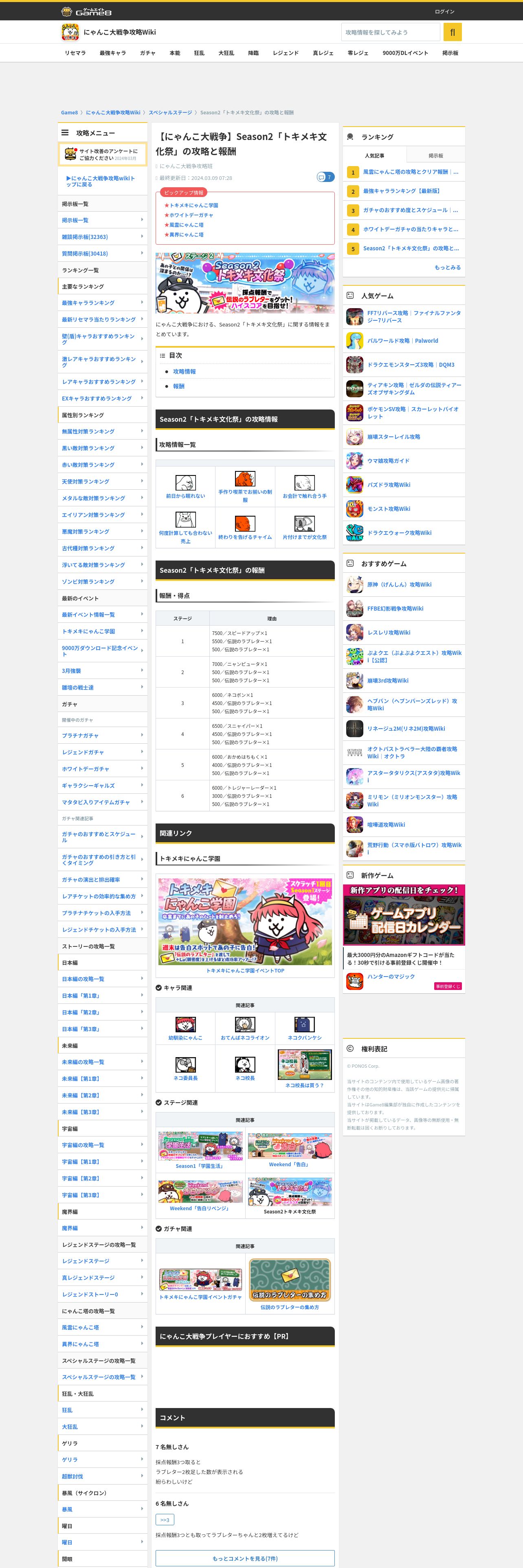The width and height of the screenshot is (523, 1568).
Task: Click the ティアキン攻略 game icon
Action: (354, 388)
